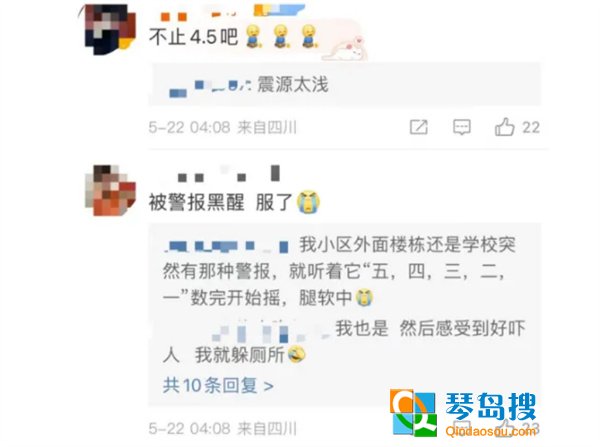The width and height of the screenshot is (600, 447).
Task: Click the first commenter's blurred username
Action: tap(232, 13)
